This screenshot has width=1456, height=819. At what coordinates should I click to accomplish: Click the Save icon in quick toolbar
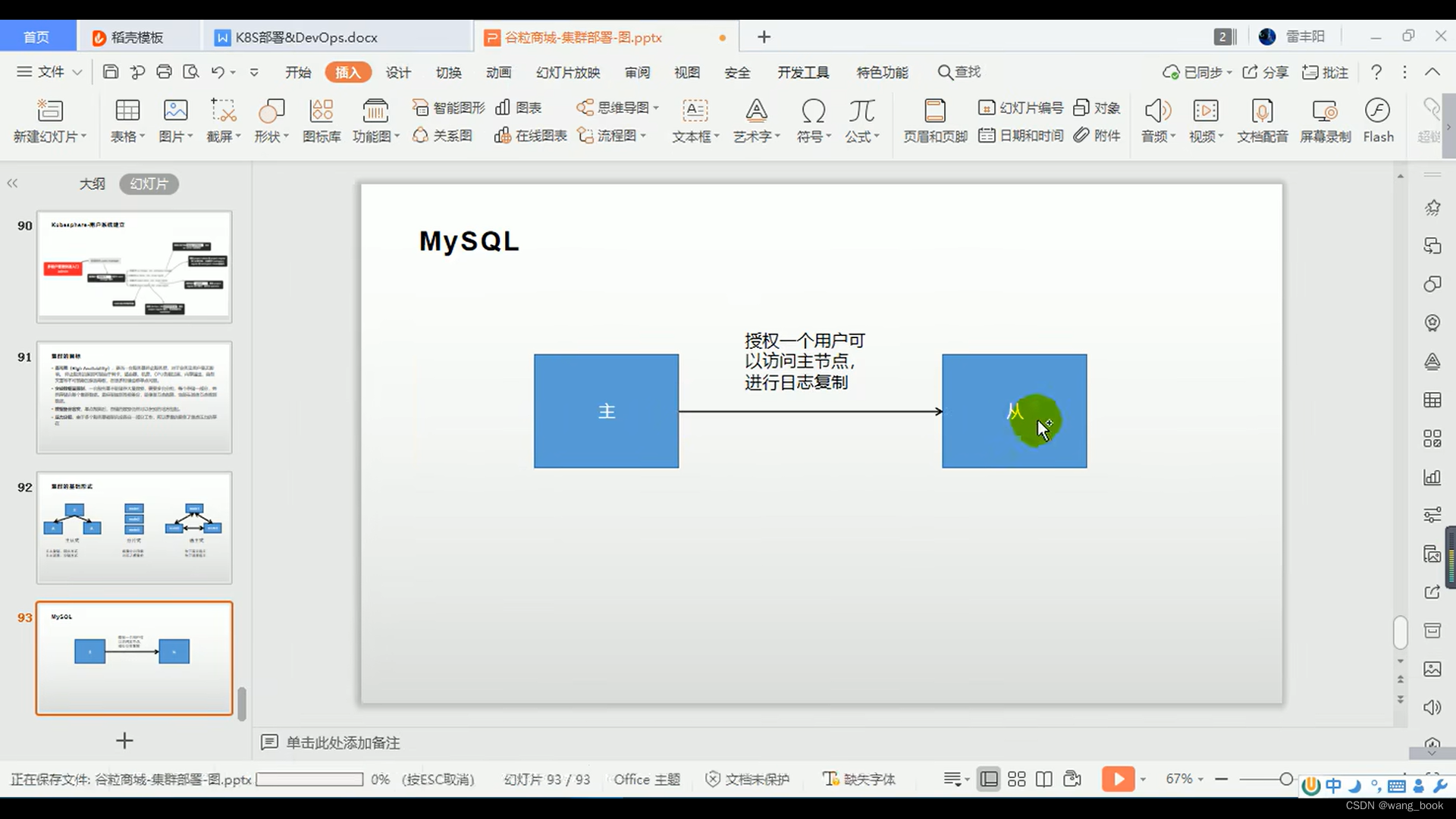[111, 72]
